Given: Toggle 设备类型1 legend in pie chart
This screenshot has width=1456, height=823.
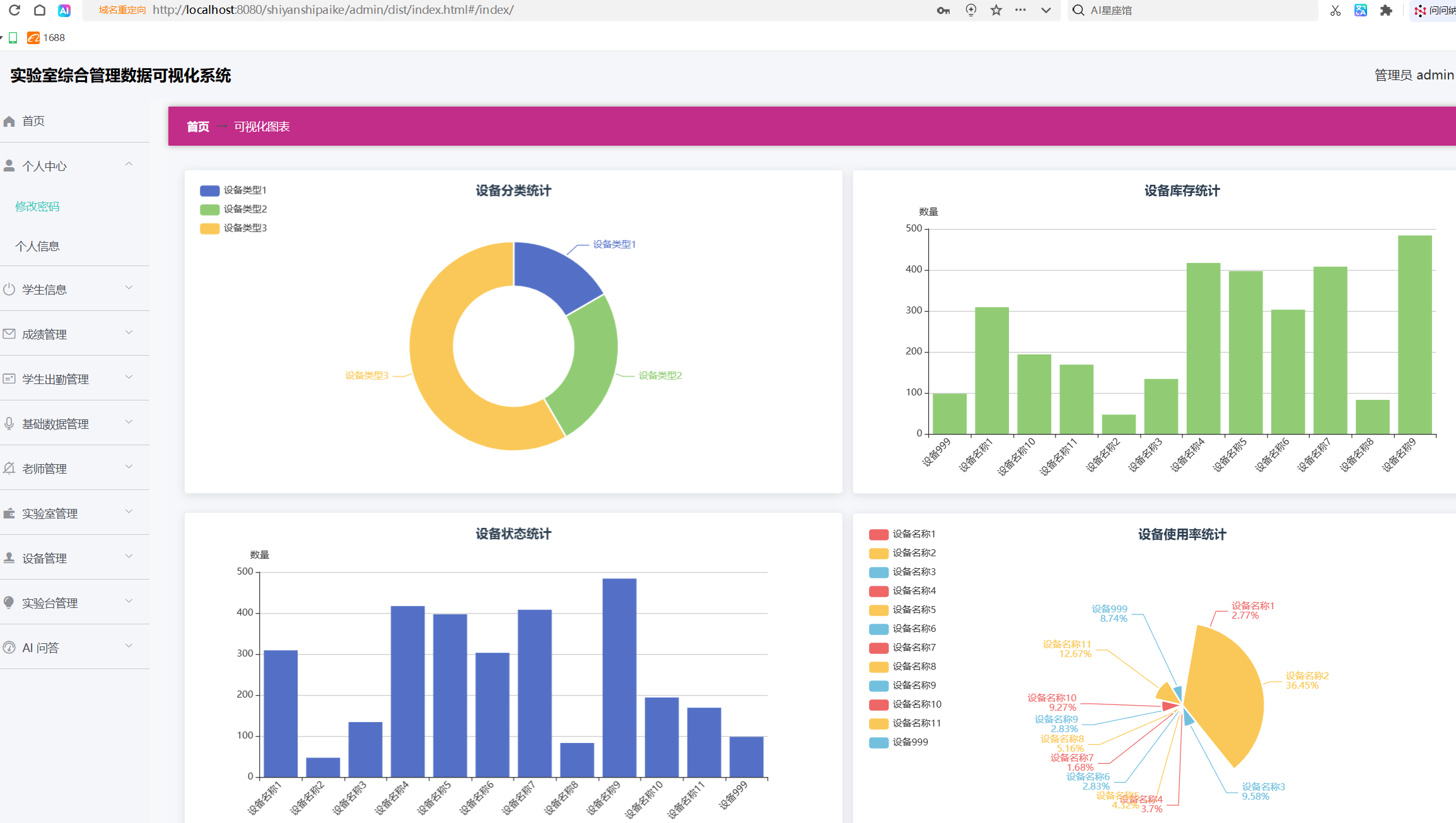Looking at the screenshot, I should click(x=233, y=190).
